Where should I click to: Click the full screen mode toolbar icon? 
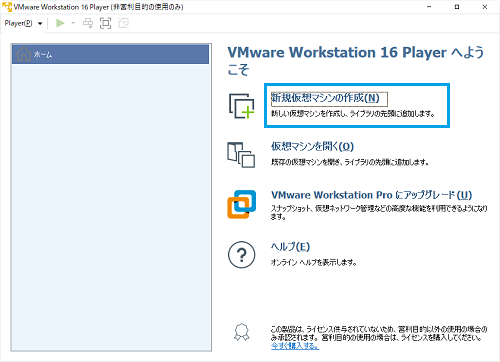pyautogui.click(x=106, y=23)
